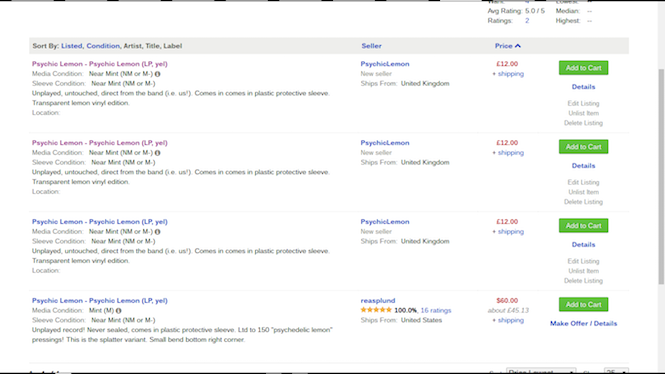Click Unlist Item on third listing

[x=583, y=271]
